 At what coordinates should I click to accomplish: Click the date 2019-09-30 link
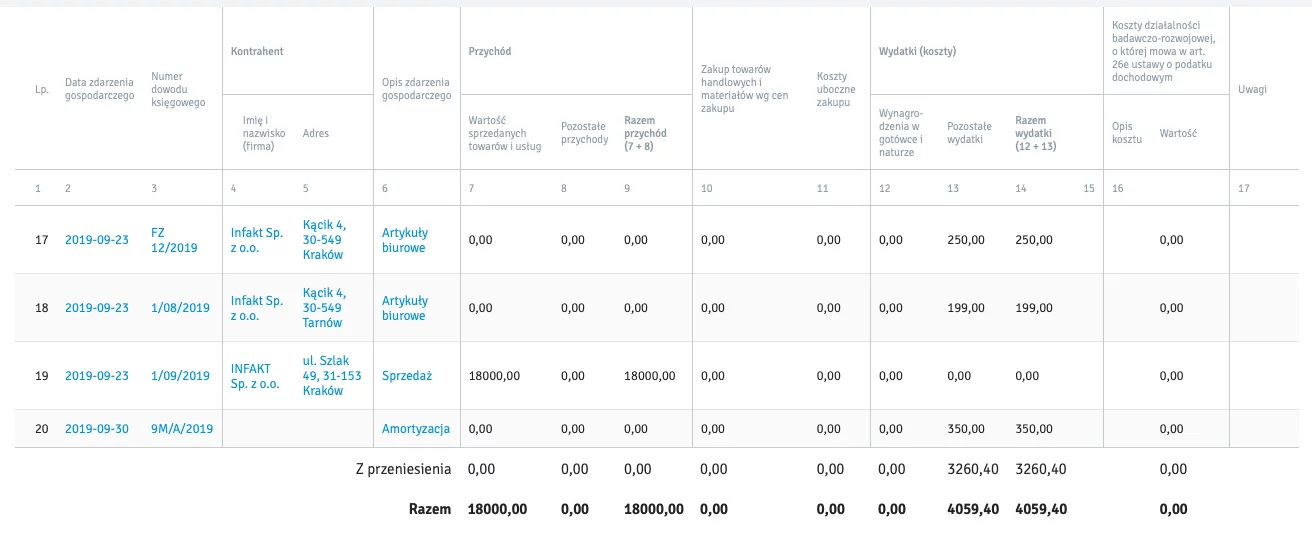tap(97, 429)
